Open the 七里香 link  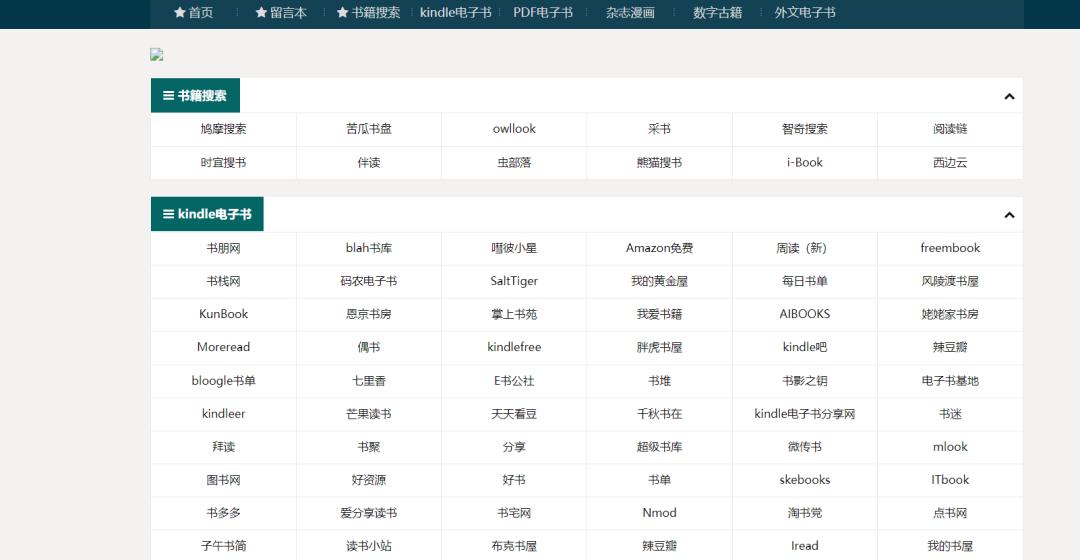pos(368,381)
